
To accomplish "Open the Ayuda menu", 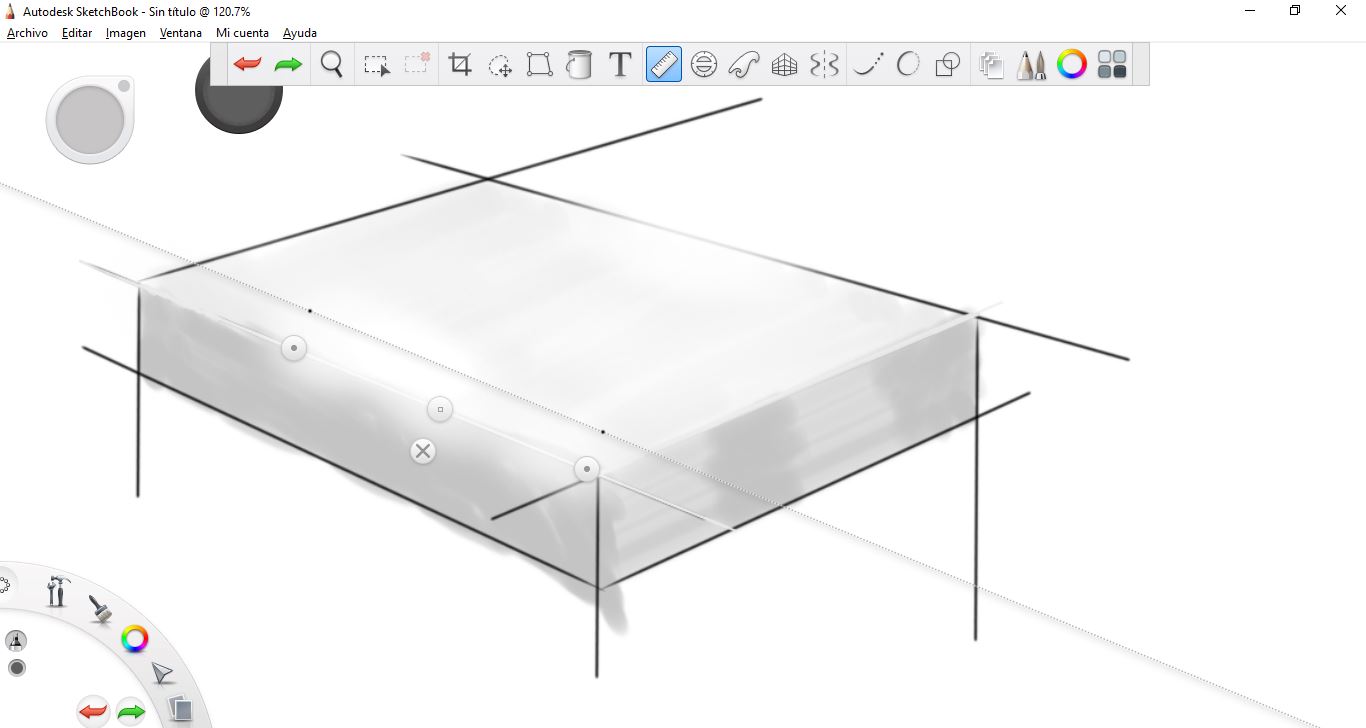I will [x=300, y=33].
